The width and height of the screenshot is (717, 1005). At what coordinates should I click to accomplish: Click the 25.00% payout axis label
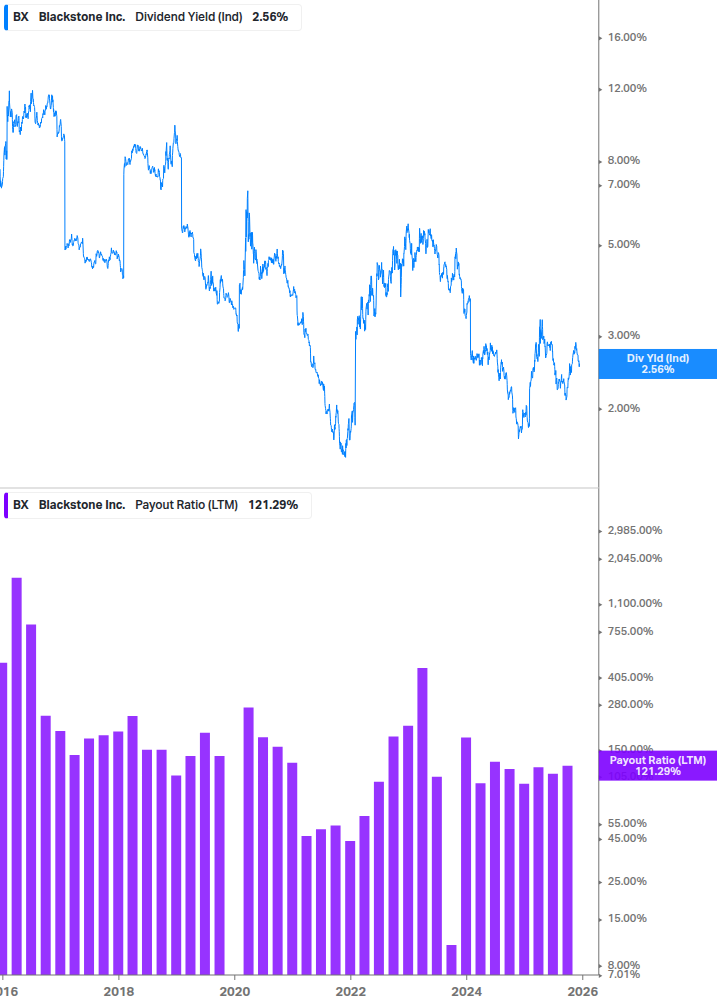point(627,881)
